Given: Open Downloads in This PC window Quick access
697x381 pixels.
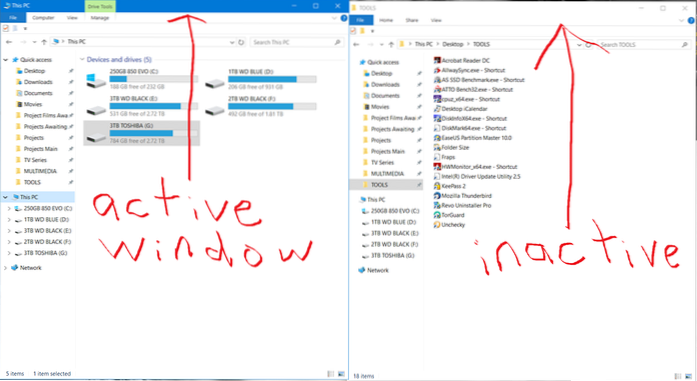Looking at the screenshot, I should coord(38,82).
